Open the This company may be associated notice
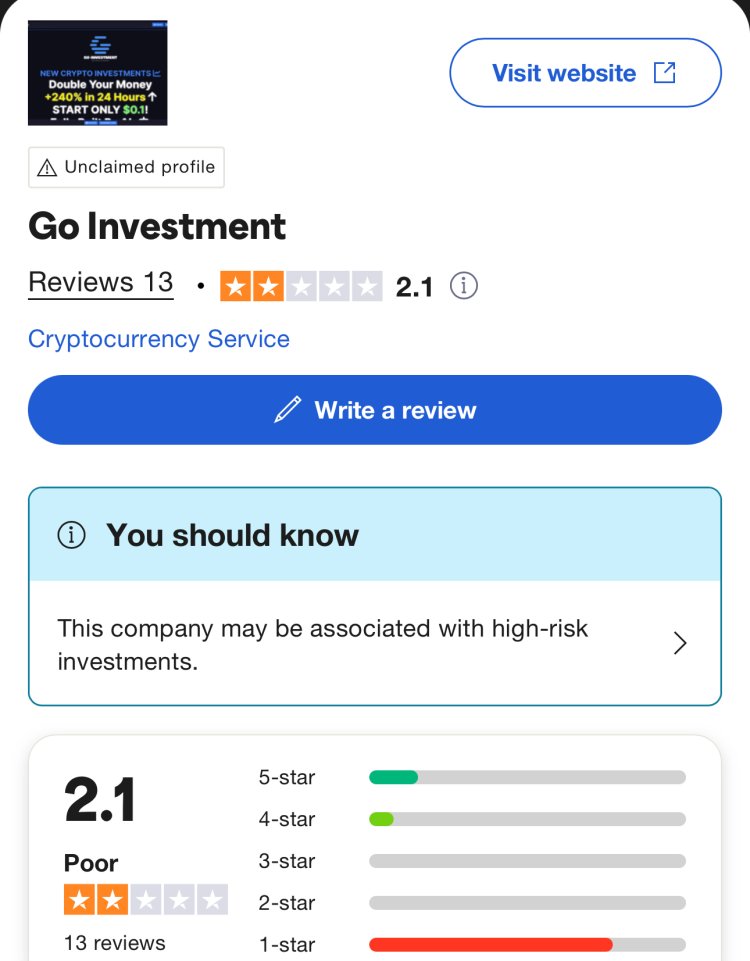This screenshot has width=750, height=961. [375, 644]
